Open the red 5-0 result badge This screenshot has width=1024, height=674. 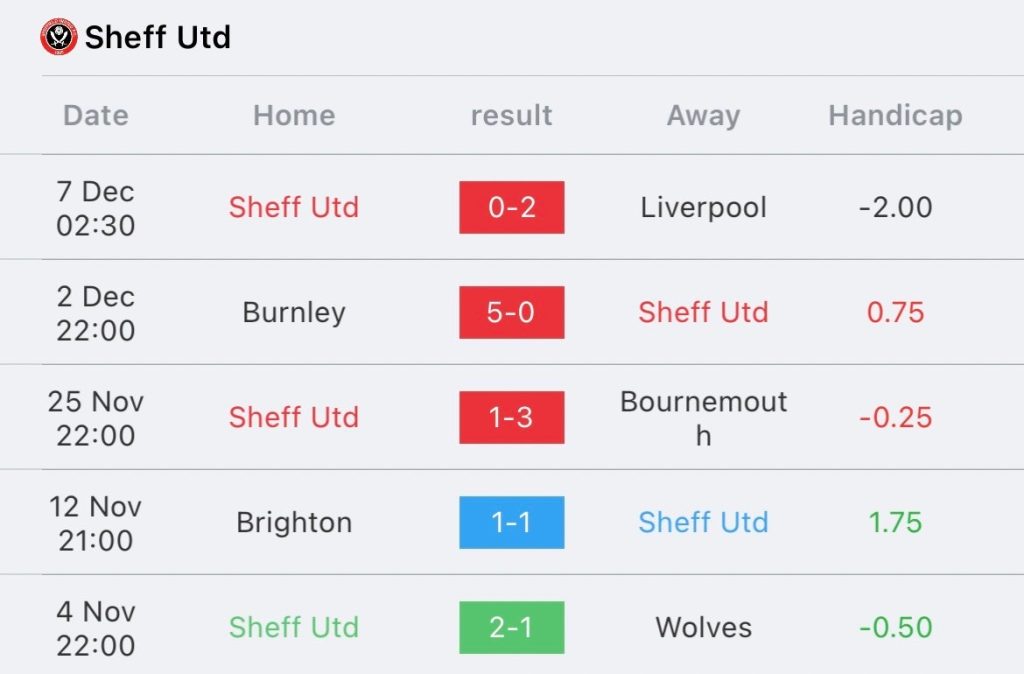(512, 312)
